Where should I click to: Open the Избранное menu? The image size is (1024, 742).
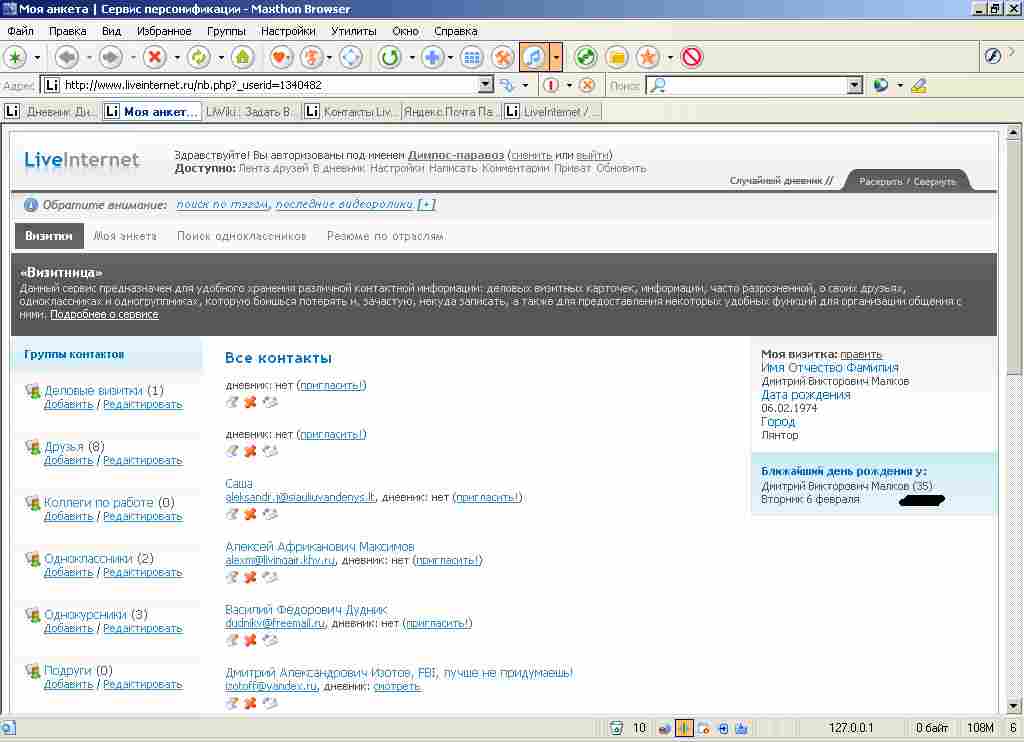(164, 31)
